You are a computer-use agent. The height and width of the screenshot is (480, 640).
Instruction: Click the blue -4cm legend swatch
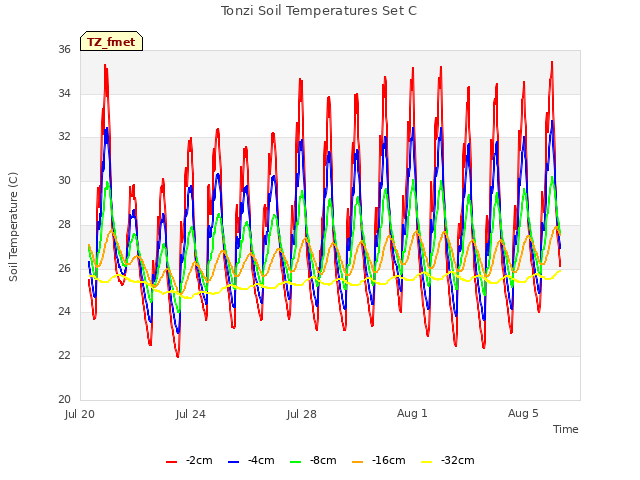tap(233, 462)
